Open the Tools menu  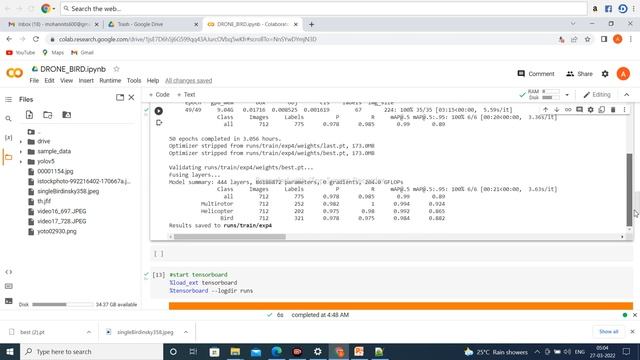[x=134, y=80]
